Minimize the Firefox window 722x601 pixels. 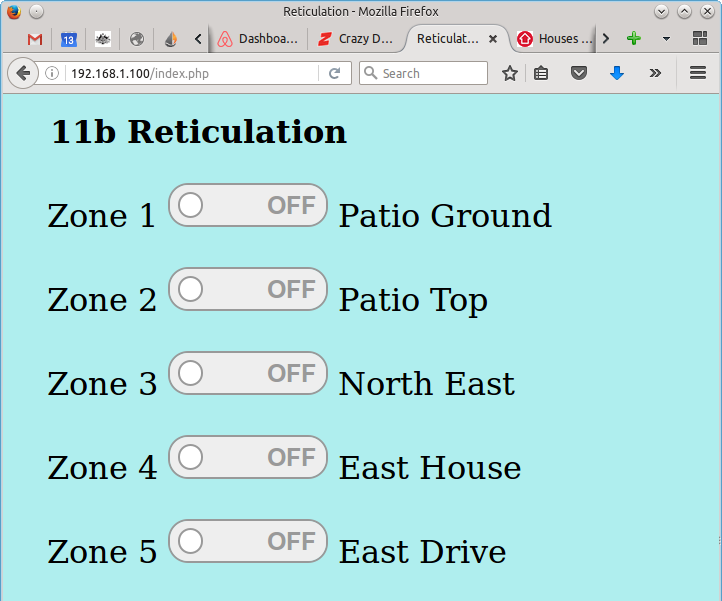coord(661,12)
